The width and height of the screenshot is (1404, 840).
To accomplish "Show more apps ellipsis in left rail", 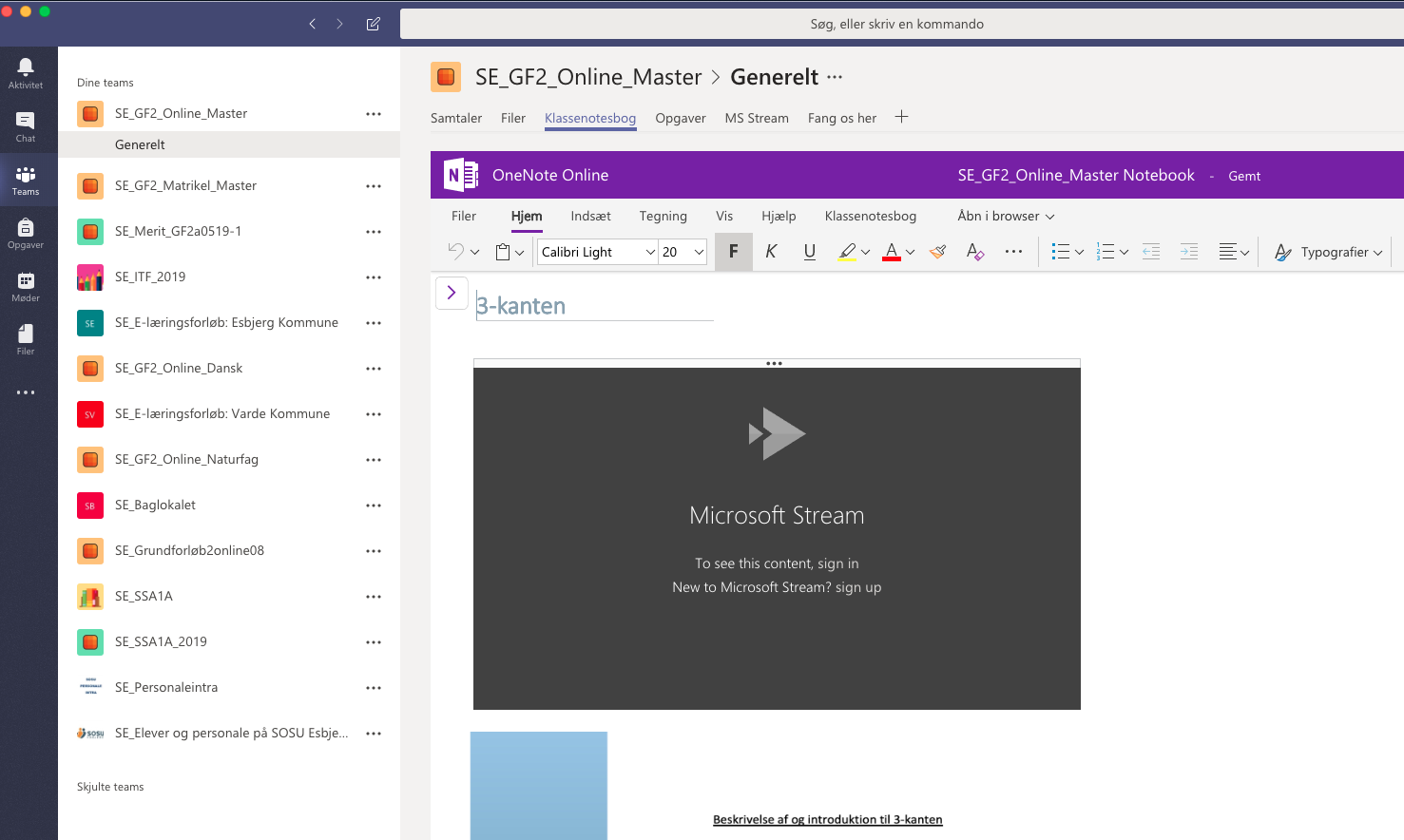I will point(26,392).
